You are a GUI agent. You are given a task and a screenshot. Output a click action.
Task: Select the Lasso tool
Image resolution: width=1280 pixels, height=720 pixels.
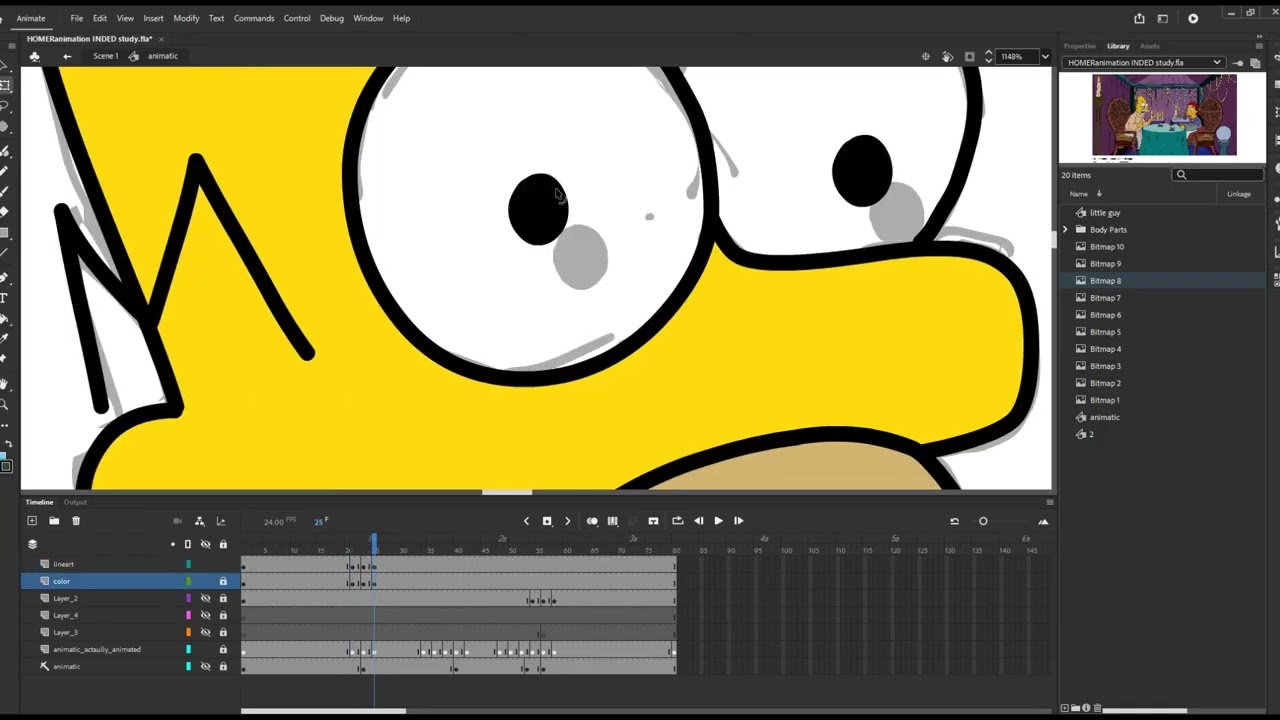tap(5, 107)
